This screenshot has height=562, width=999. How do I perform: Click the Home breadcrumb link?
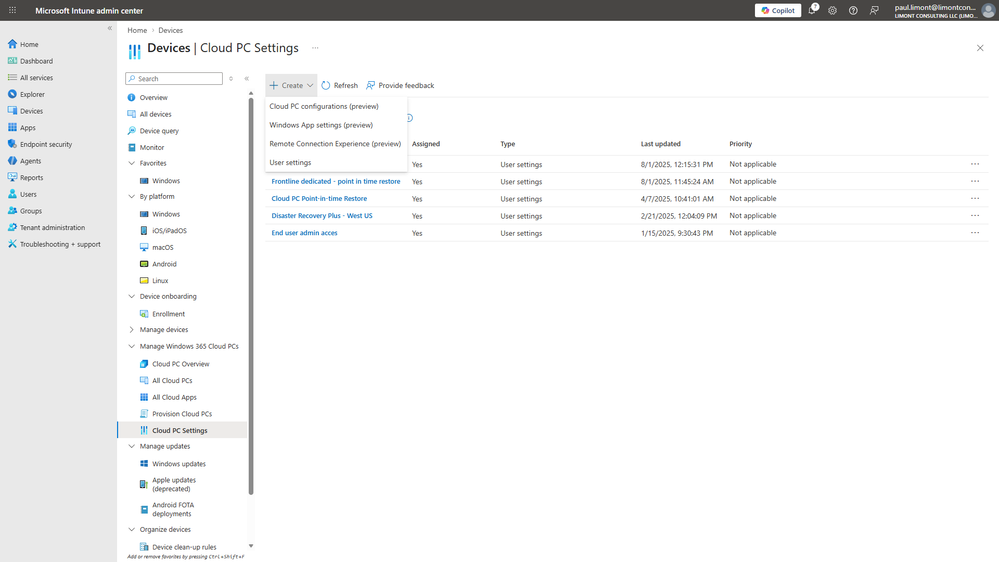pos(136,30)
